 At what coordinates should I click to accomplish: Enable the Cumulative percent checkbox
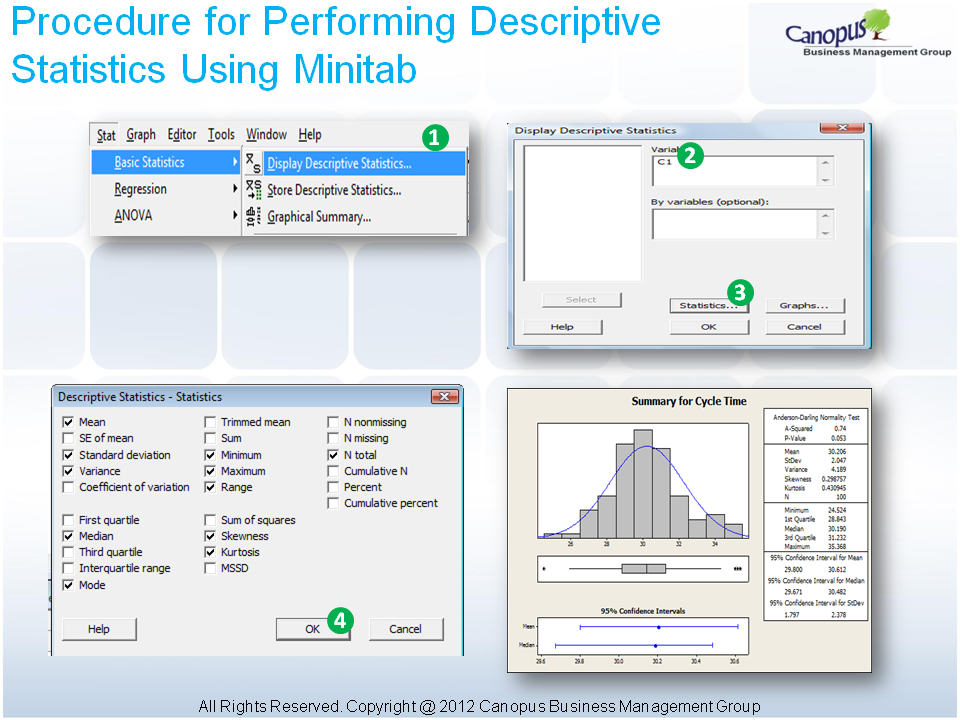tap(333, 503)
